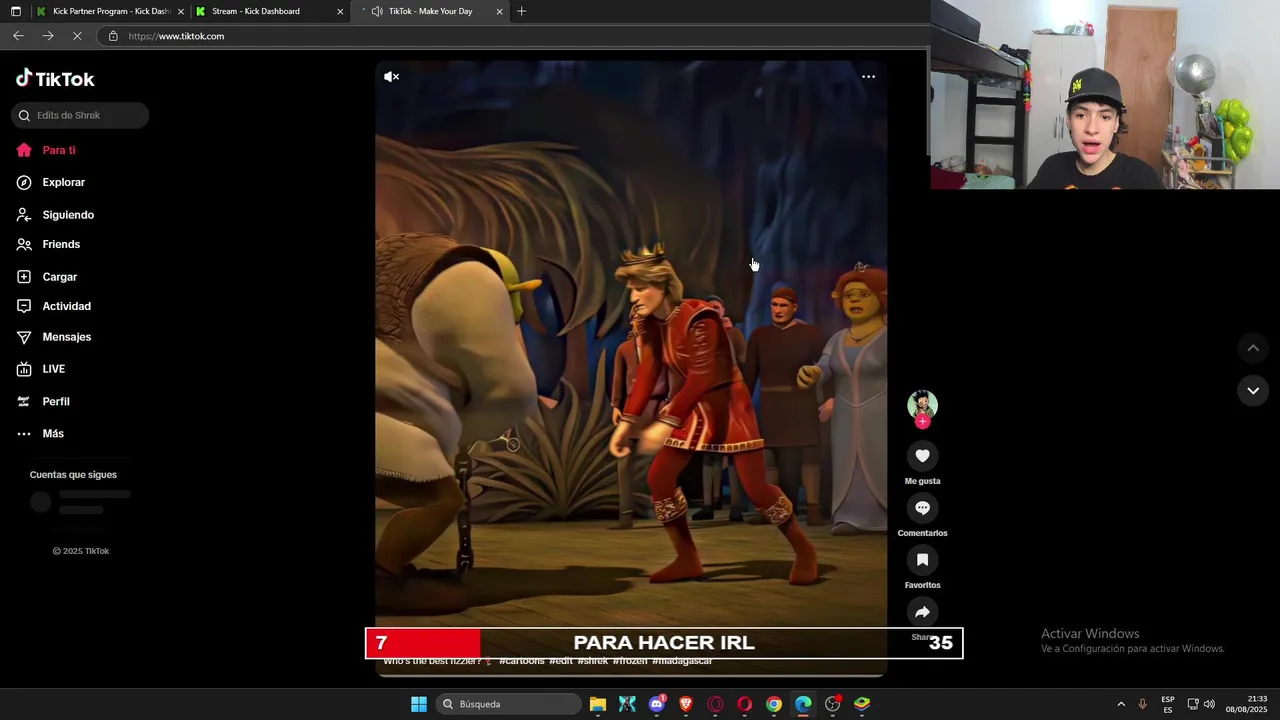The image size is (1280, 720).
Task: Click the Para ti home icon
Action: coord(24,150)
